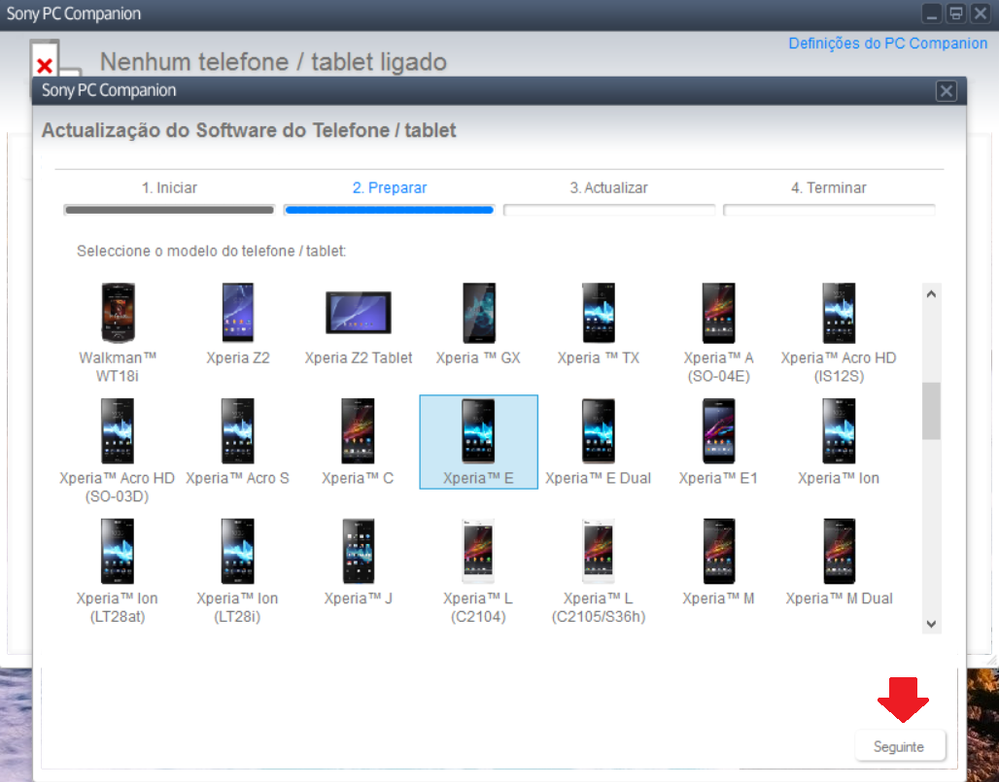Pick the Xperia GX phone
999x782 pixels.
[x=478, y=314]
